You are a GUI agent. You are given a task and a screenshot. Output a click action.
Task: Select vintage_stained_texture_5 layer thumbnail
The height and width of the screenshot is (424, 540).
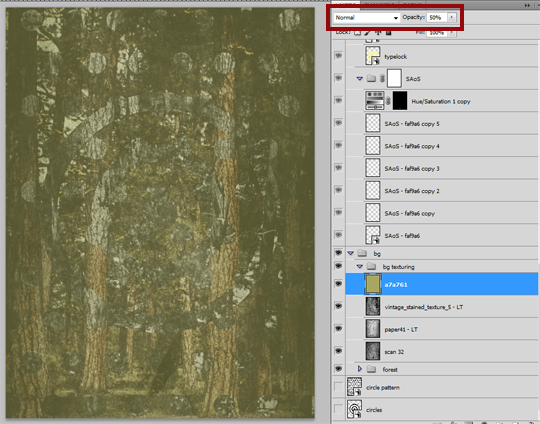tap(373, 307)
